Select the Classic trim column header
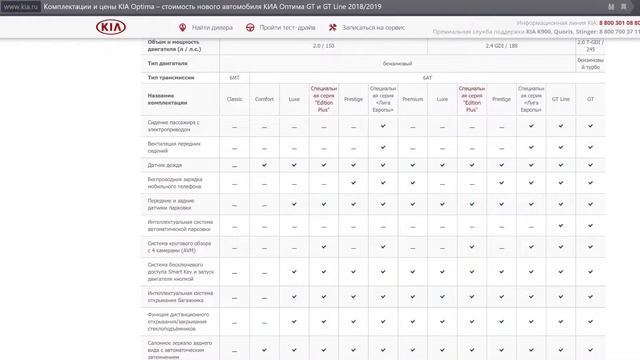The height and width of the screenshot is (360, 640). pyautogui.click(x=234, y=99)
